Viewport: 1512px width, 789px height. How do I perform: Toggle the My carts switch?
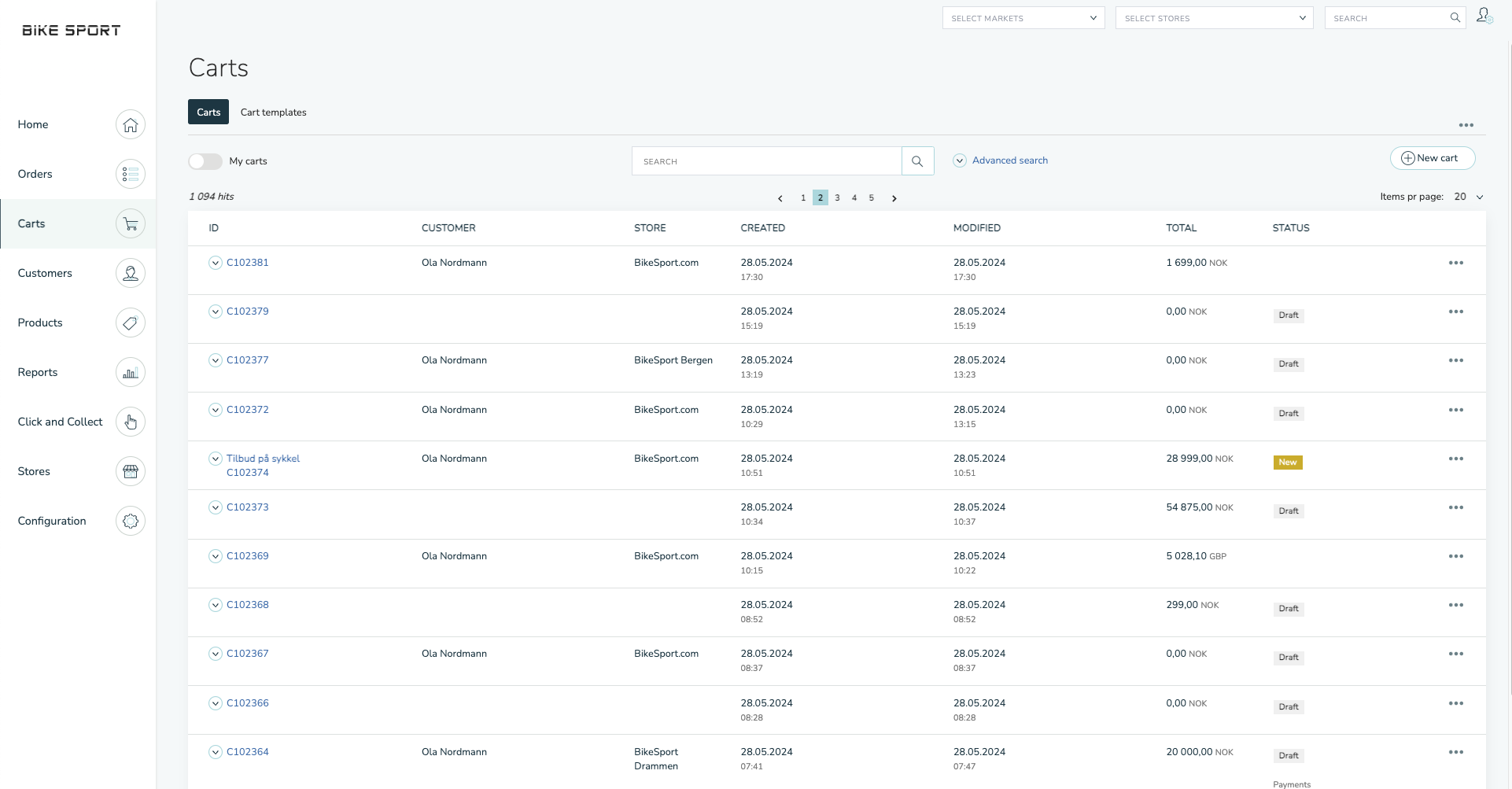coord(205,161)
